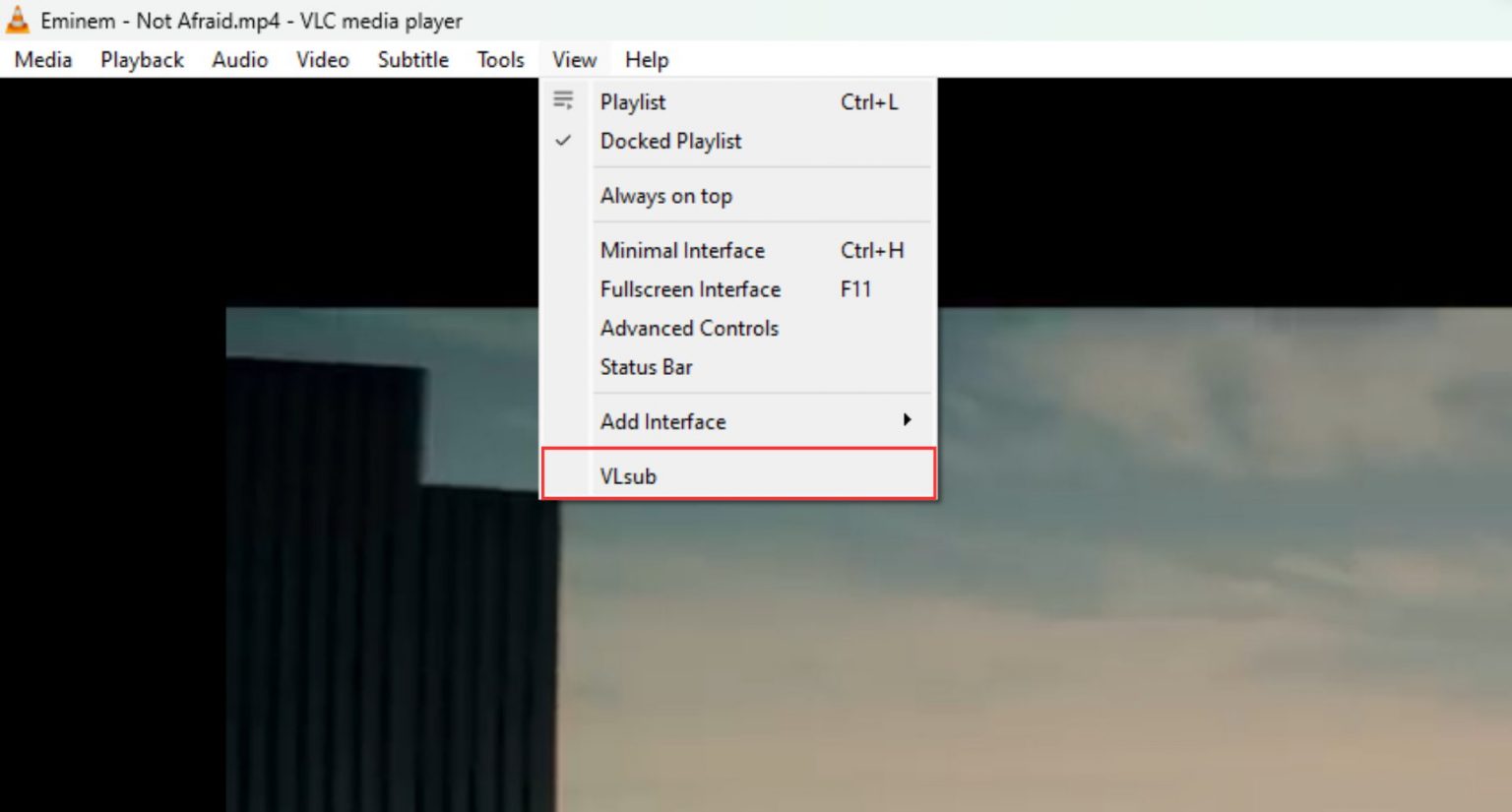Screen dimensions: 1512x812
Task: Enable Always on top
Action: click(666, 196)
